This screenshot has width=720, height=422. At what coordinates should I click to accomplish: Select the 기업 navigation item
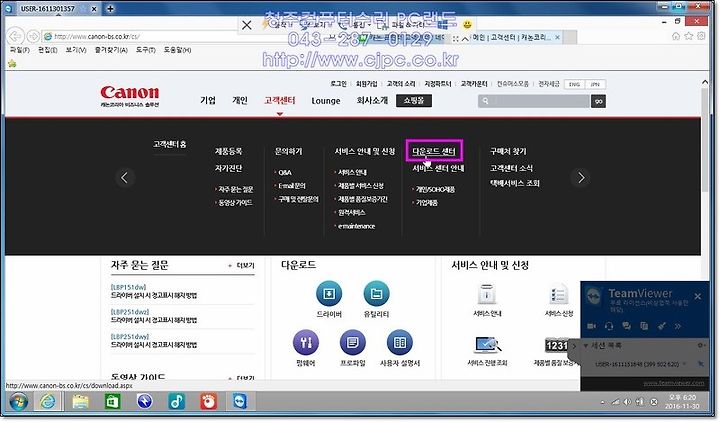[x=208, y=100]
